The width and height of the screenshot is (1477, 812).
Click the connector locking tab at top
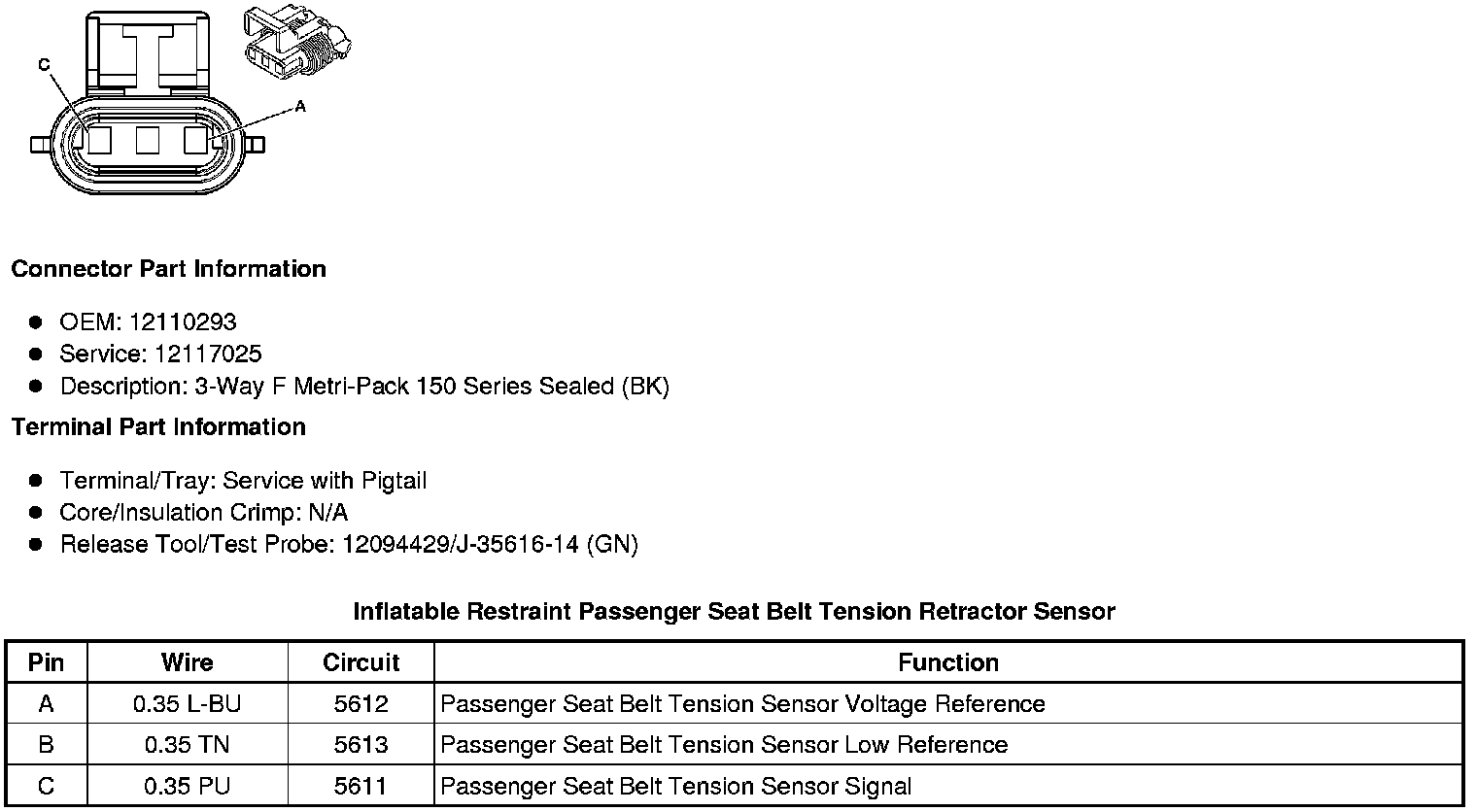pos(148,49)
